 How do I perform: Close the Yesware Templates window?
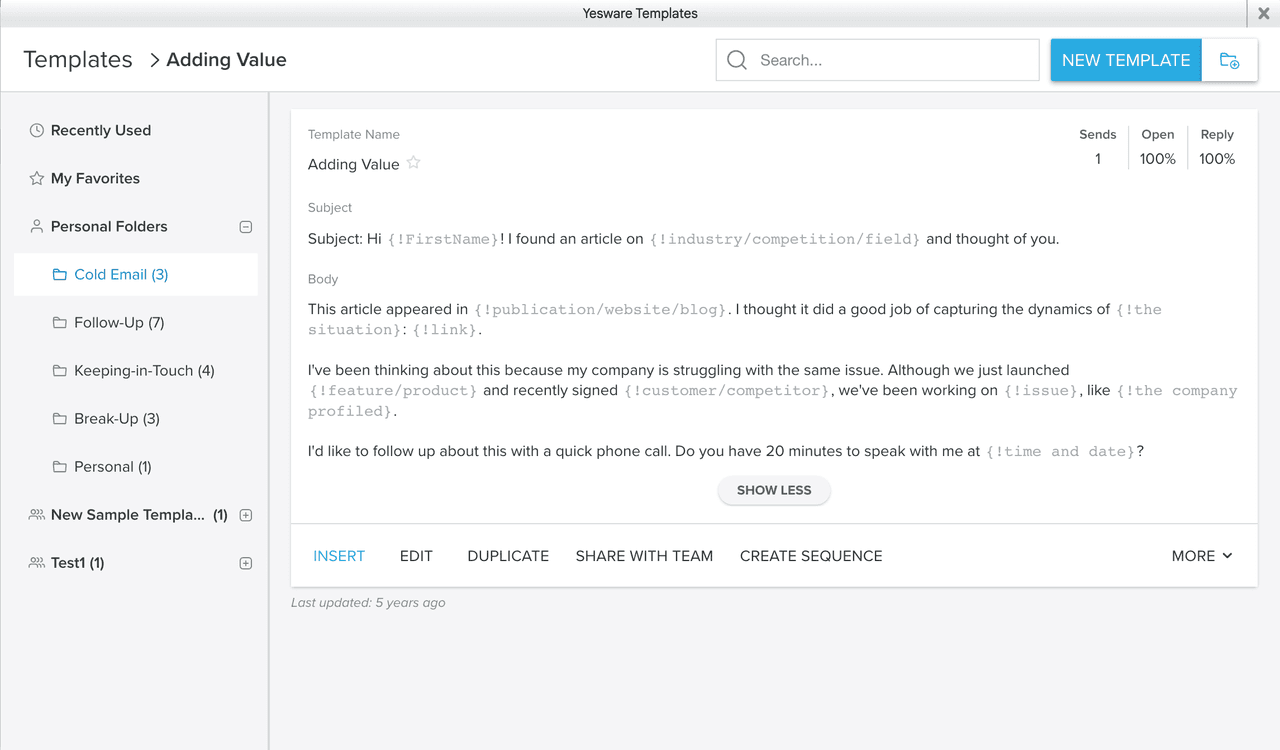coord(1264,14)
